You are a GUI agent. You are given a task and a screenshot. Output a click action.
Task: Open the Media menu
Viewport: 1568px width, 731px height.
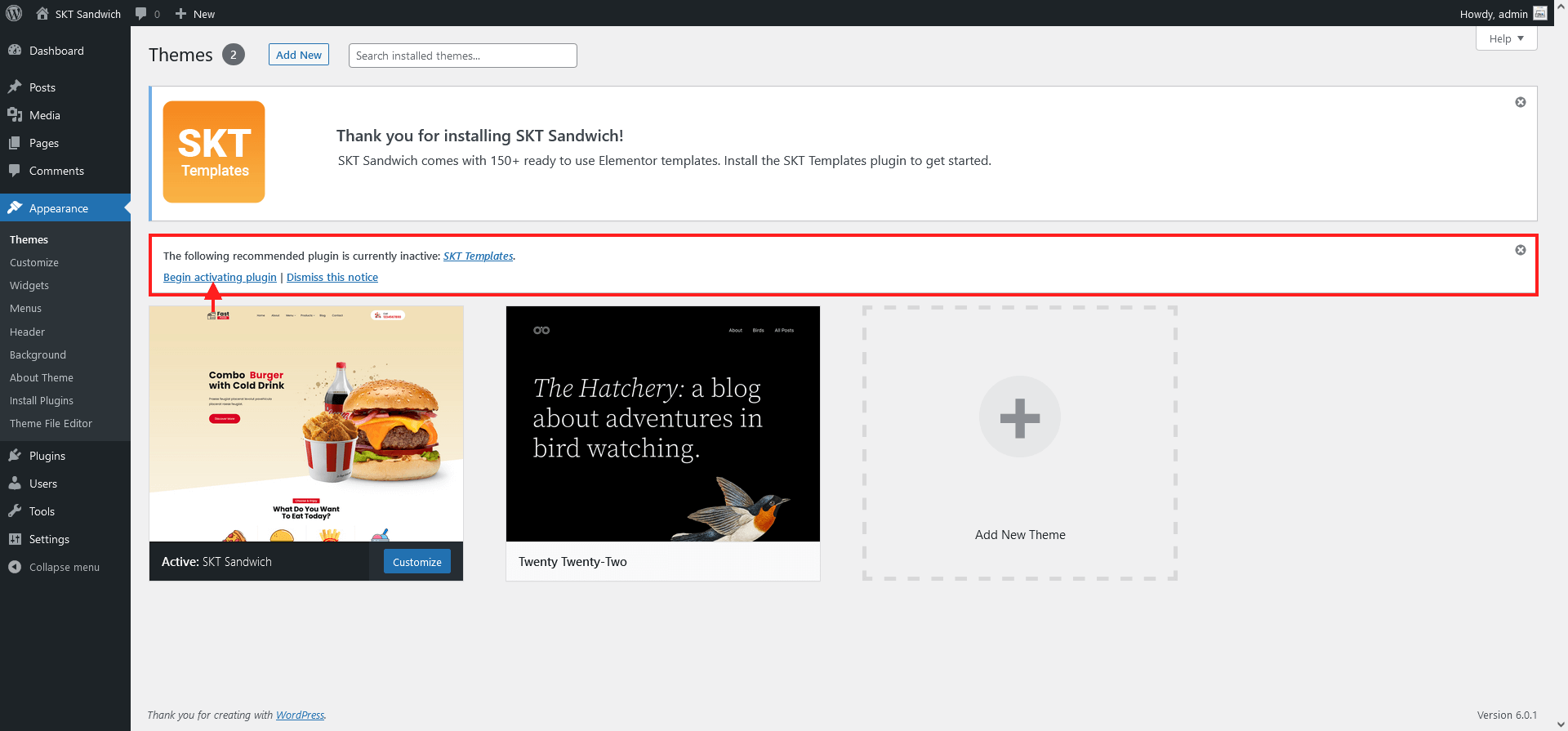point(65,115)
